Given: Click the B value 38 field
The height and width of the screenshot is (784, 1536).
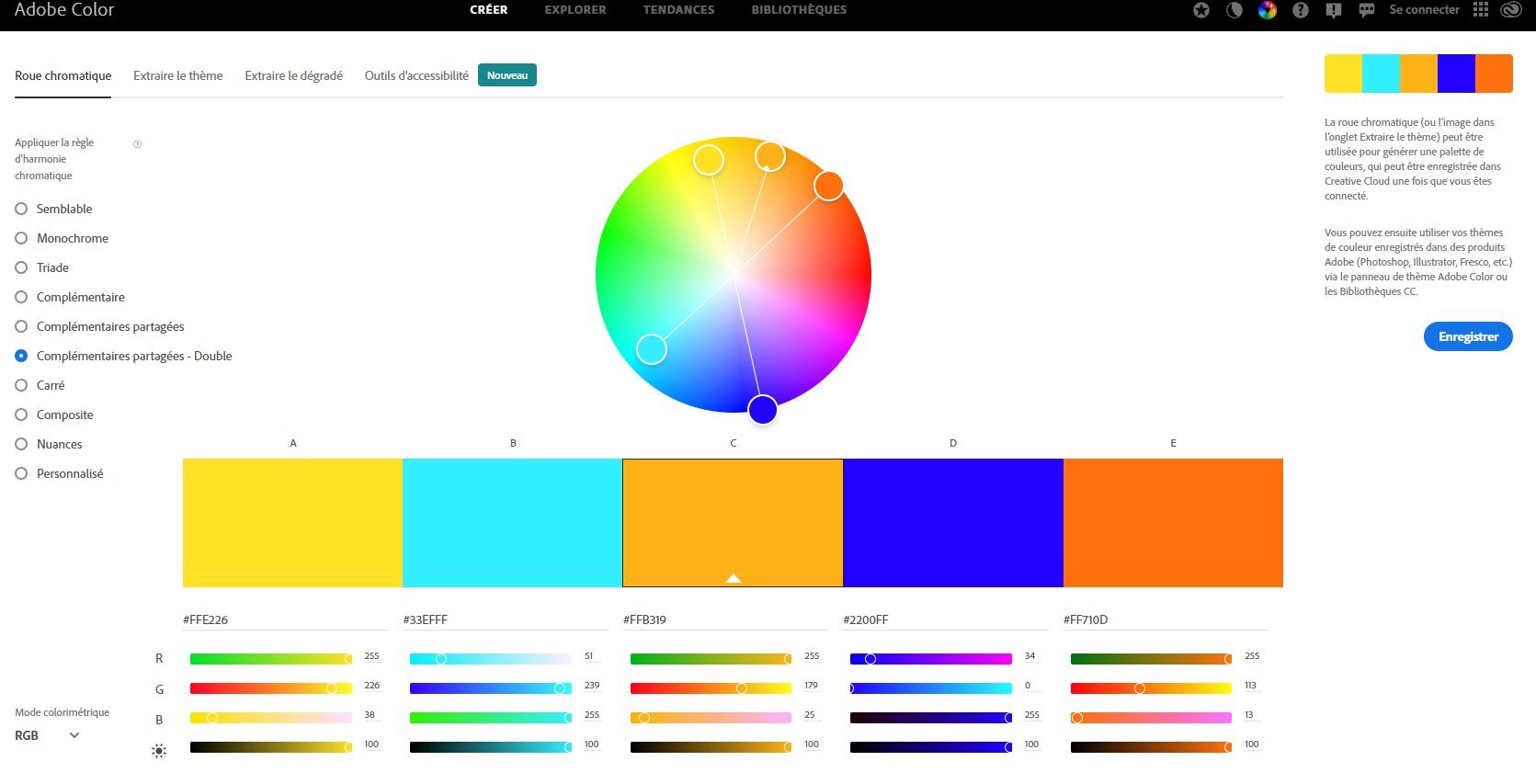Looking at the screenshot, I should (371, 715).
